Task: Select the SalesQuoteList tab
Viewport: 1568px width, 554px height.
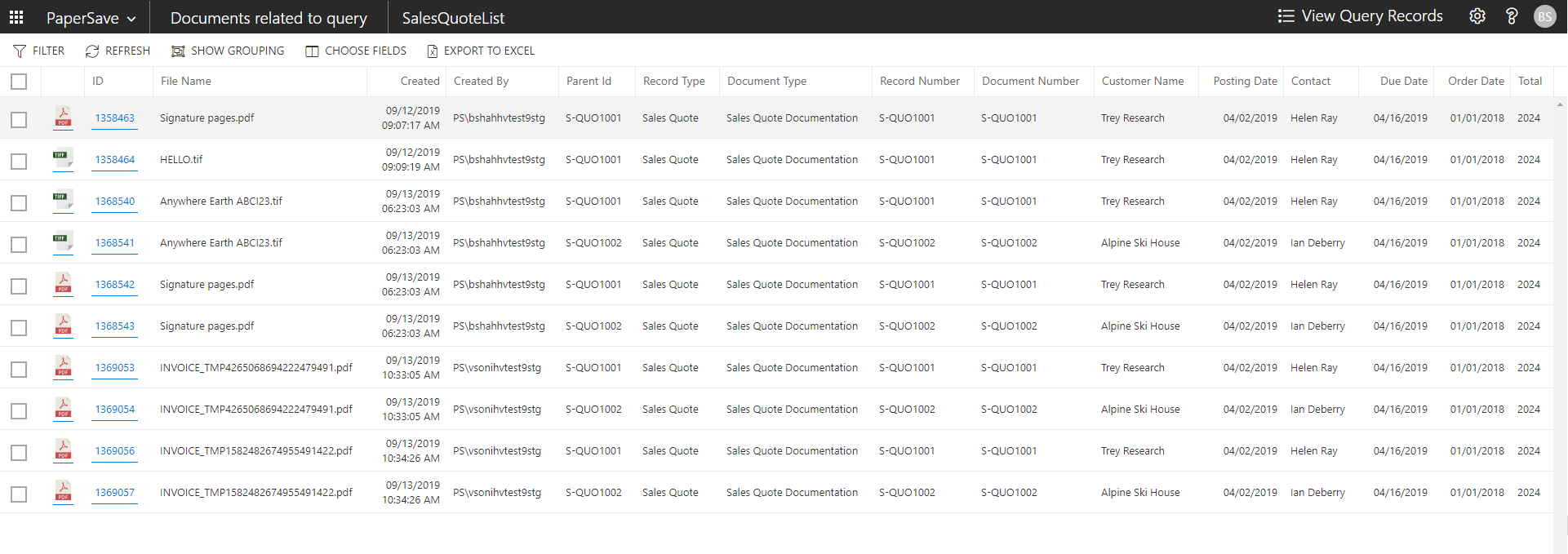Action: point(453,18)
